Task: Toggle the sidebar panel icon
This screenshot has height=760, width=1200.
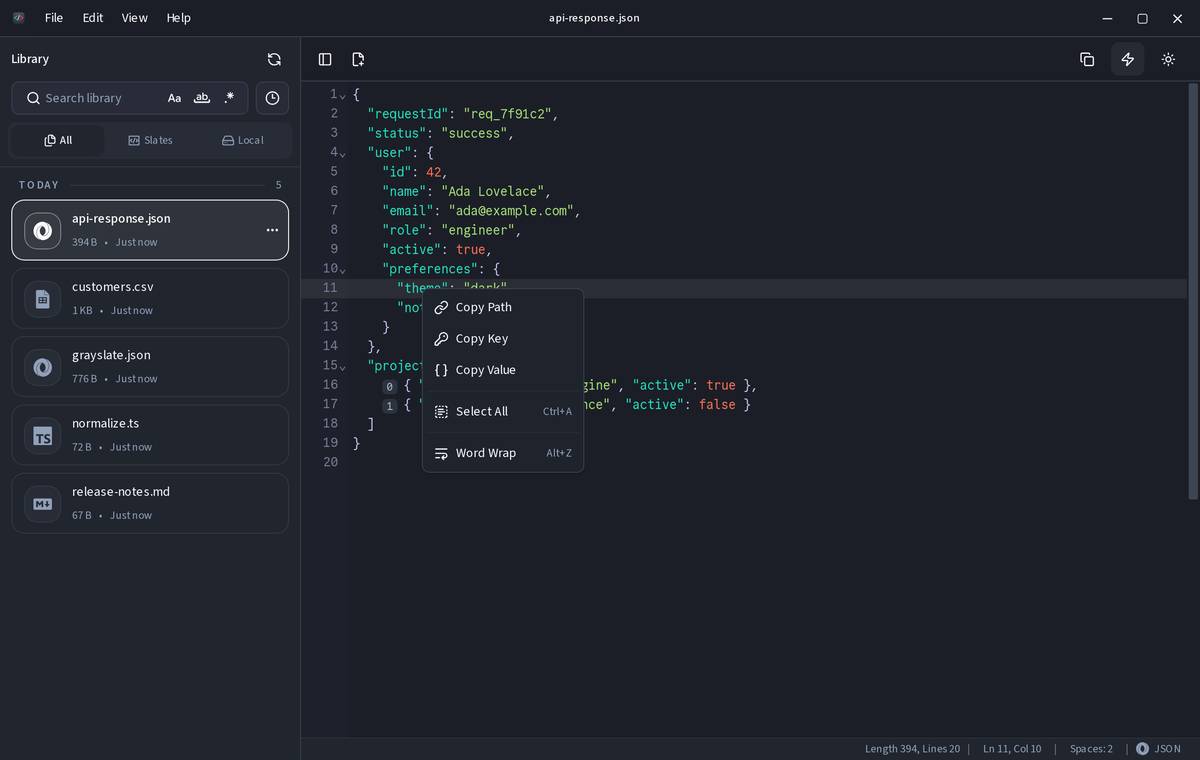Action: [x=325, y=59]
